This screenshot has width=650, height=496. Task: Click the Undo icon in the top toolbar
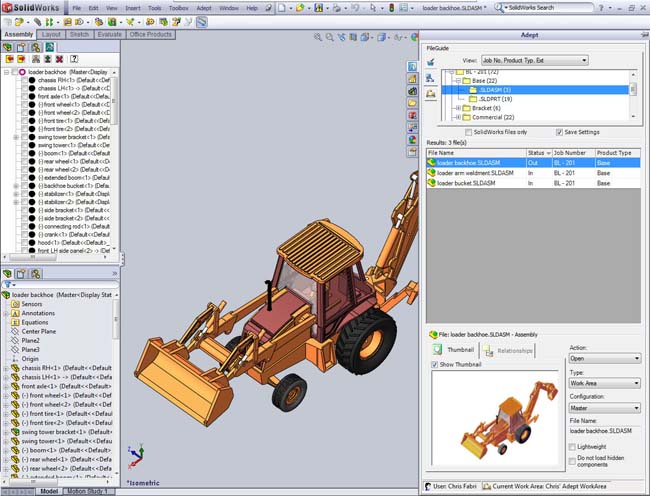tap(355, 8)
